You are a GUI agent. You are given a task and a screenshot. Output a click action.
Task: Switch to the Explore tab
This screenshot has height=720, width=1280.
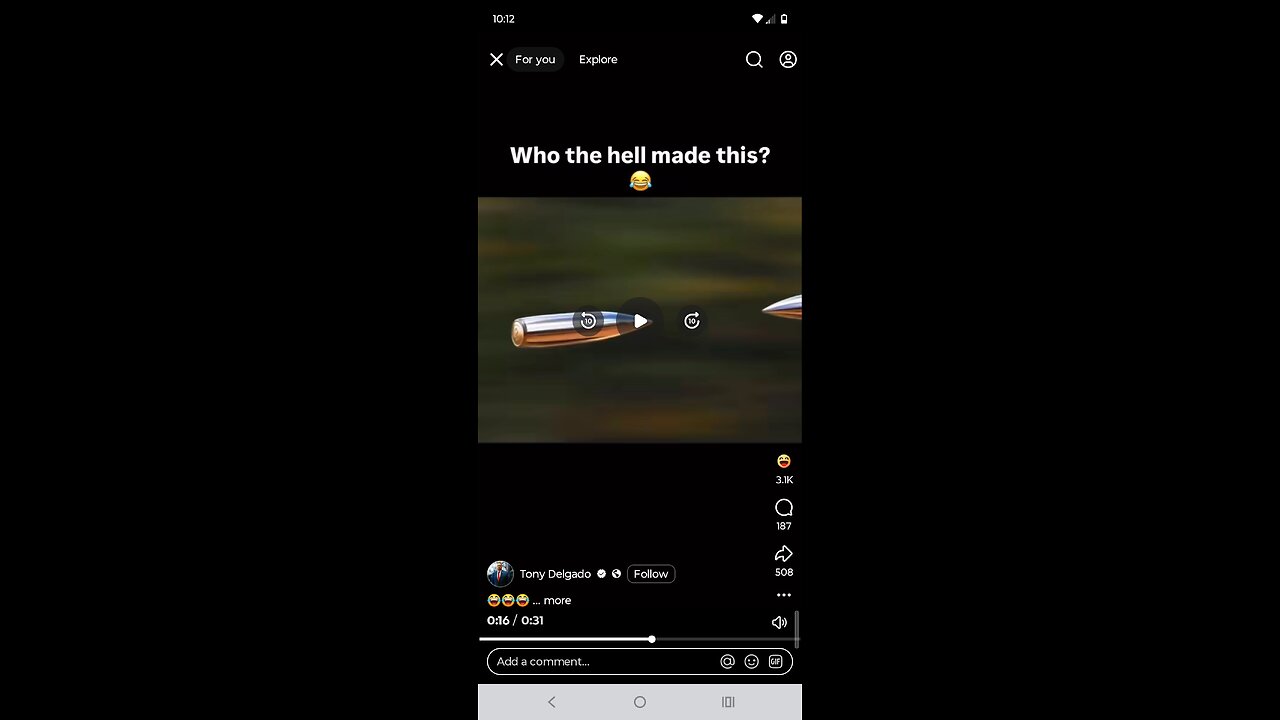pyautogui.click(x=598, y=60)
